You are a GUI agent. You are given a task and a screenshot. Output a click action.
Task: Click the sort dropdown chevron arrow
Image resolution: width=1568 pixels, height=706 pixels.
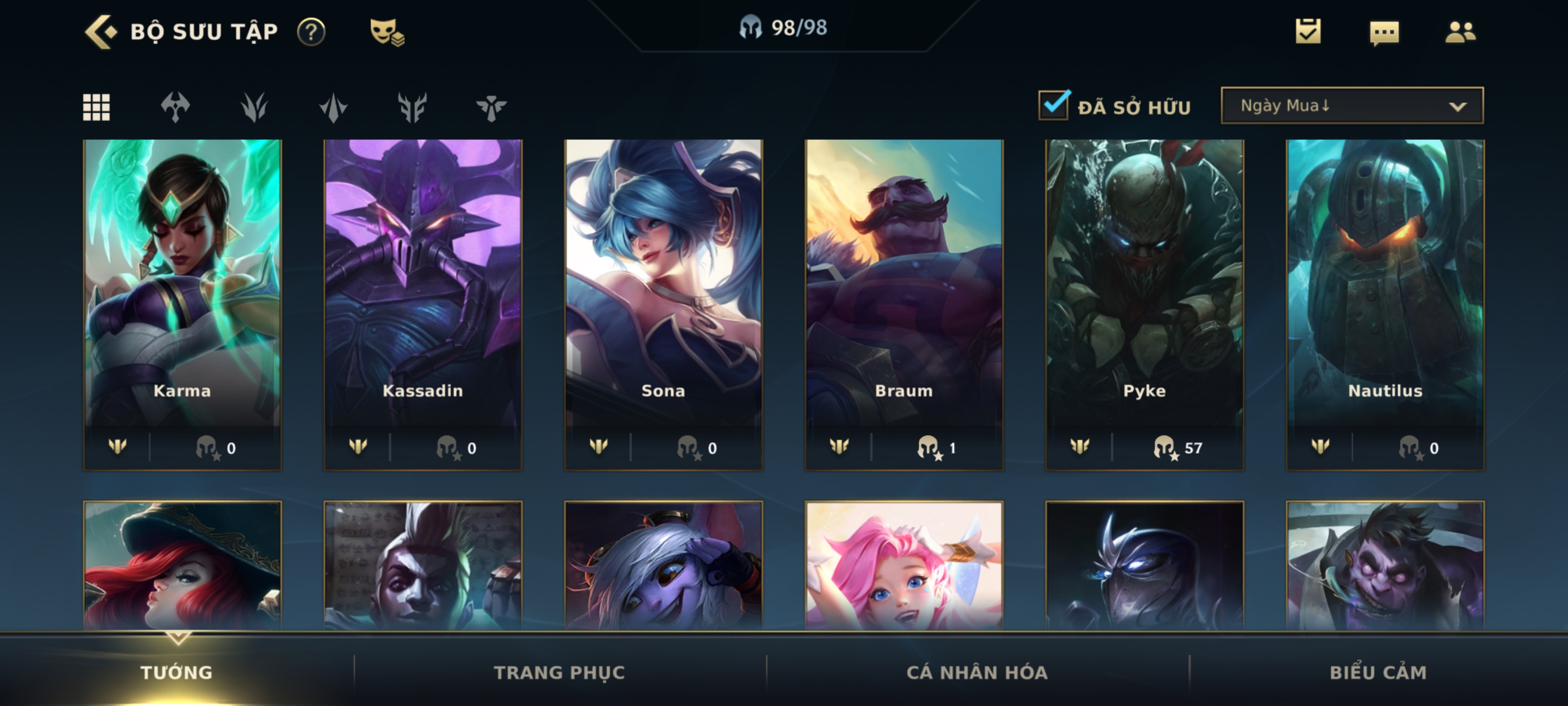click(1458, 106)
